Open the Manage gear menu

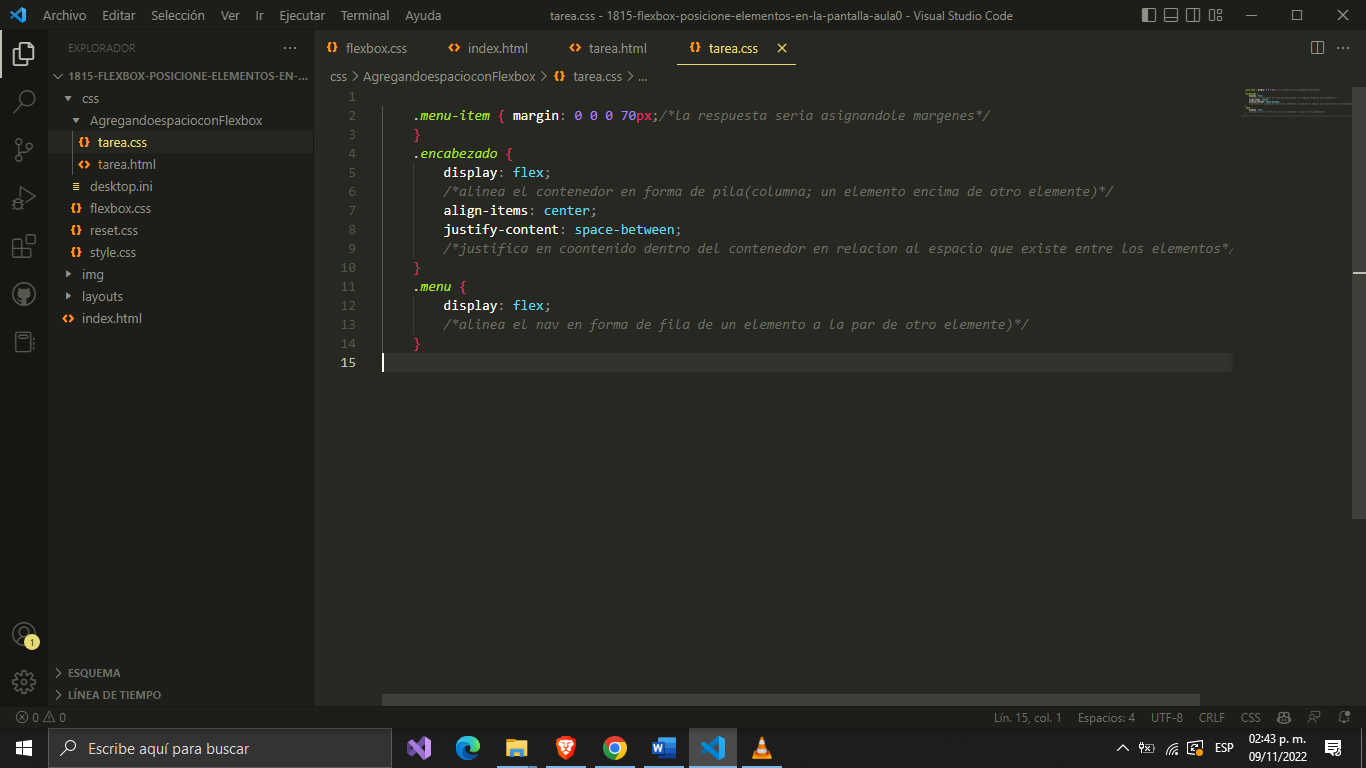coord(24,682)
